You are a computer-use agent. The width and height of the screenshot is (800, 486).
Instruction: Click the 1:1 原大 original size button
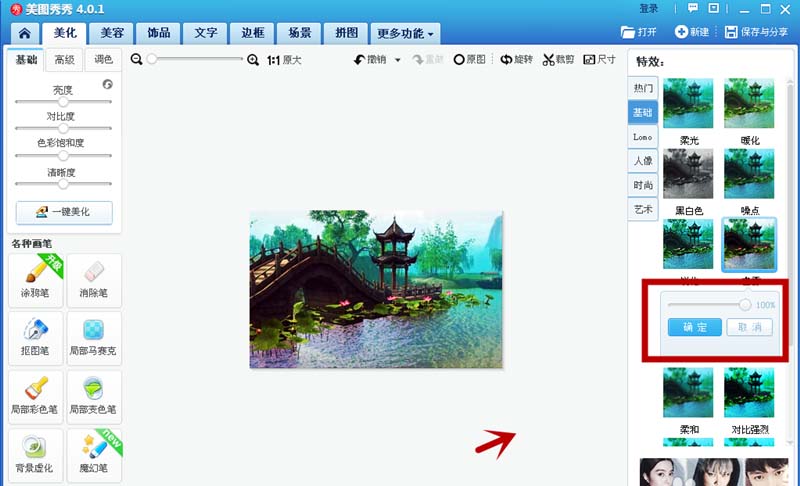[x=284, y=60]
